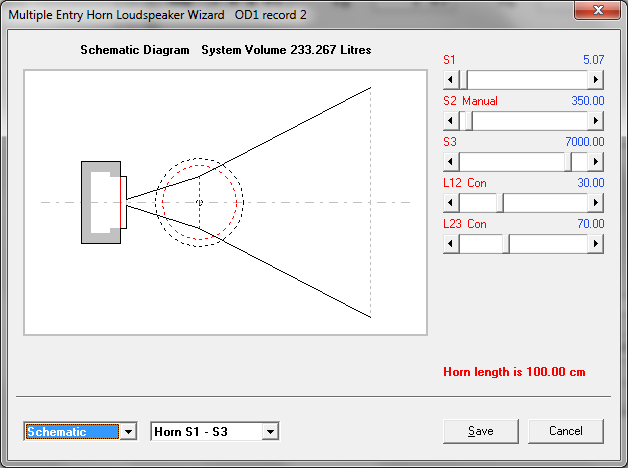Click the S2 value 350.00
The height and width of the screenshot is (468, 628).
(x=588, y=101)
